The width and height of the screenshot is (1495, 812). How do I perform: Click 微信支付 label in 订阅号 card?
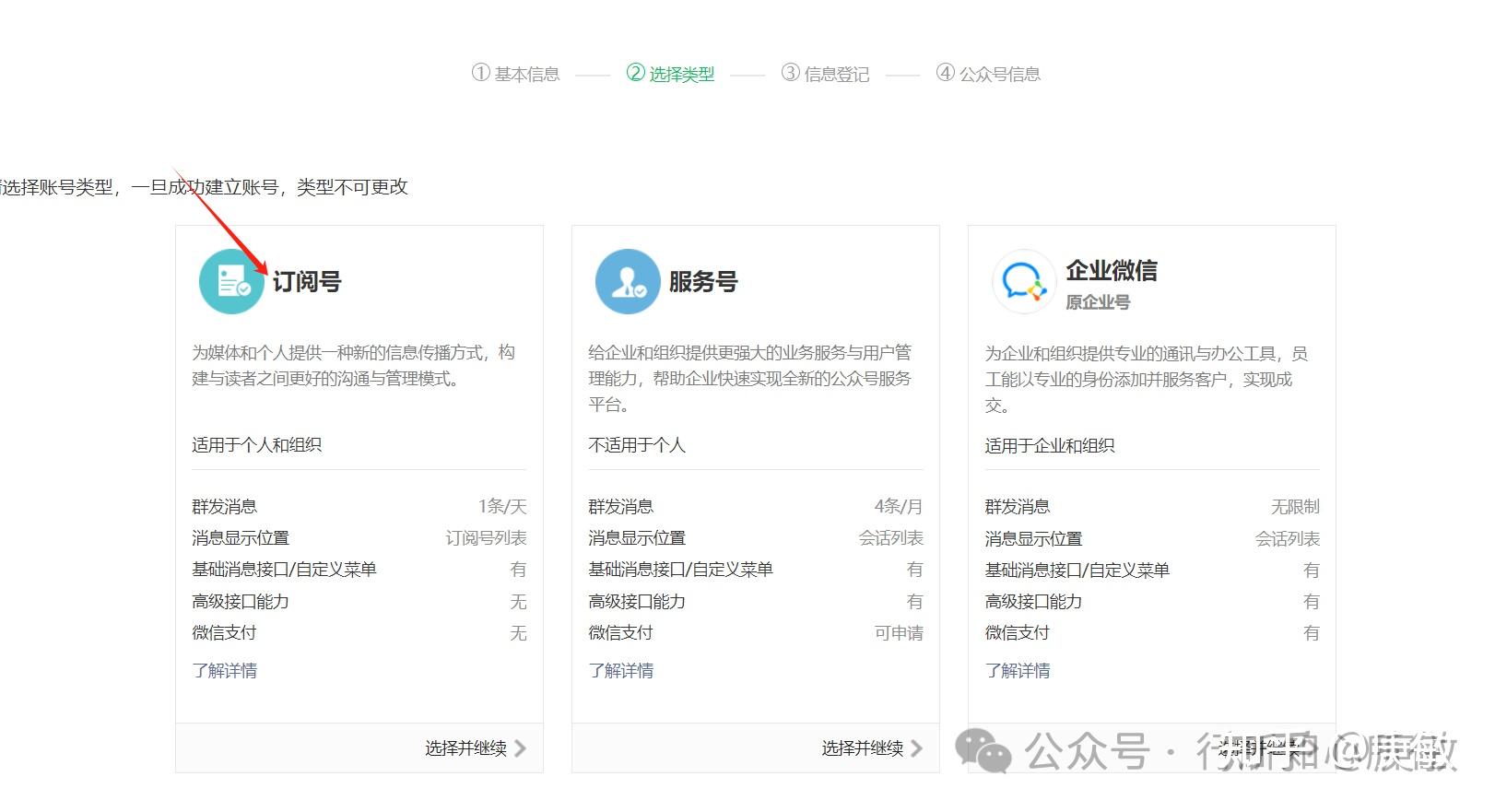coord(224,632)
